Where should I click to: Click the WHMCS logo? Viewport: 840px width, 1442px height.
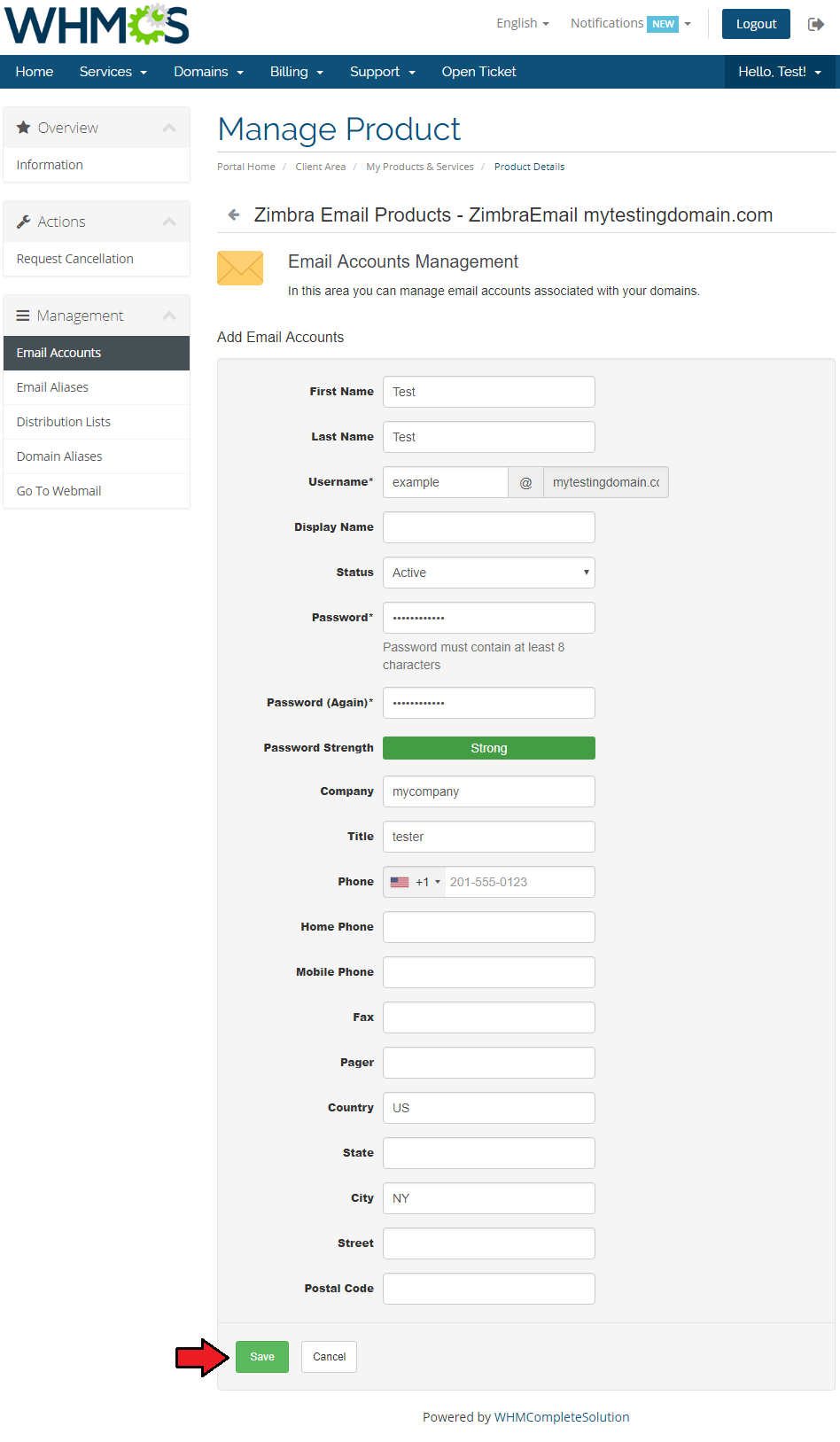(x=97, y=24)
